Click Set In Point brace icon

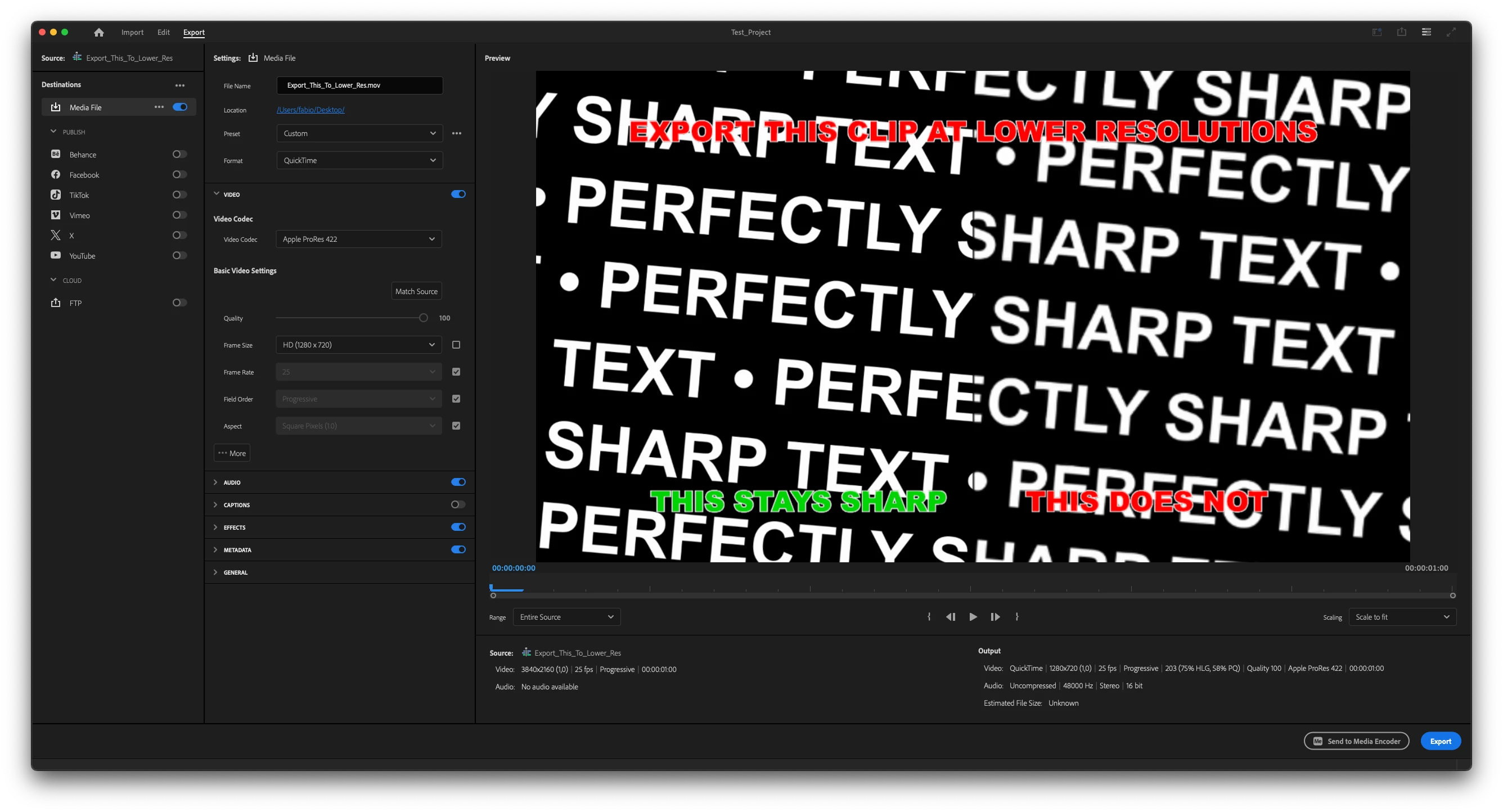(x=929, y=616)
